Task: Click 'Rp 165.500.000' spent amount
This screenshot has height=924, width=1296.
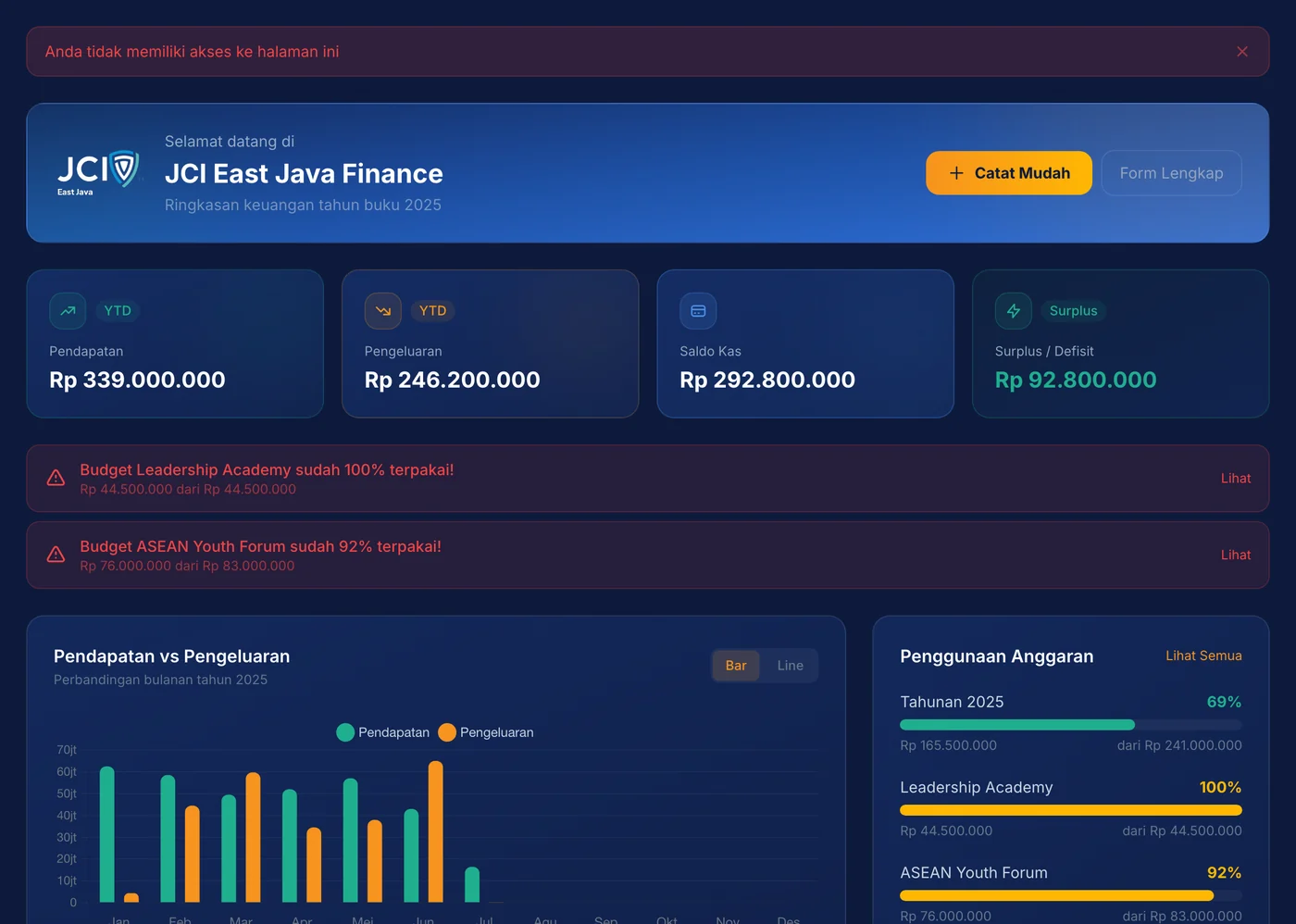Action: [x=948, y=745]
